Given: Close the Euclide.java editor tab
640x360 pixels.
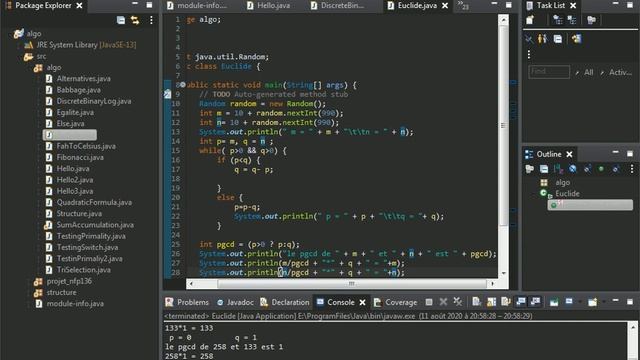Looking at the screenshot, I should pyautogui.click(x=445, y=6).
